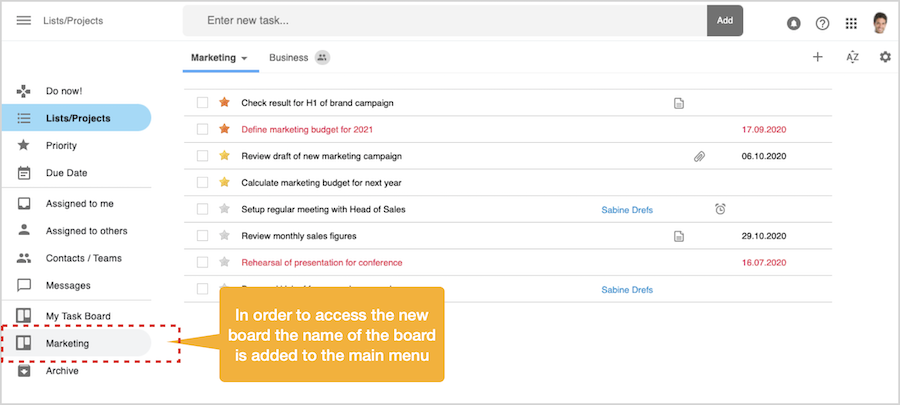Toggle priority star on Define marketing budget
Screen dimensions: 900x405
pos(224,128)
